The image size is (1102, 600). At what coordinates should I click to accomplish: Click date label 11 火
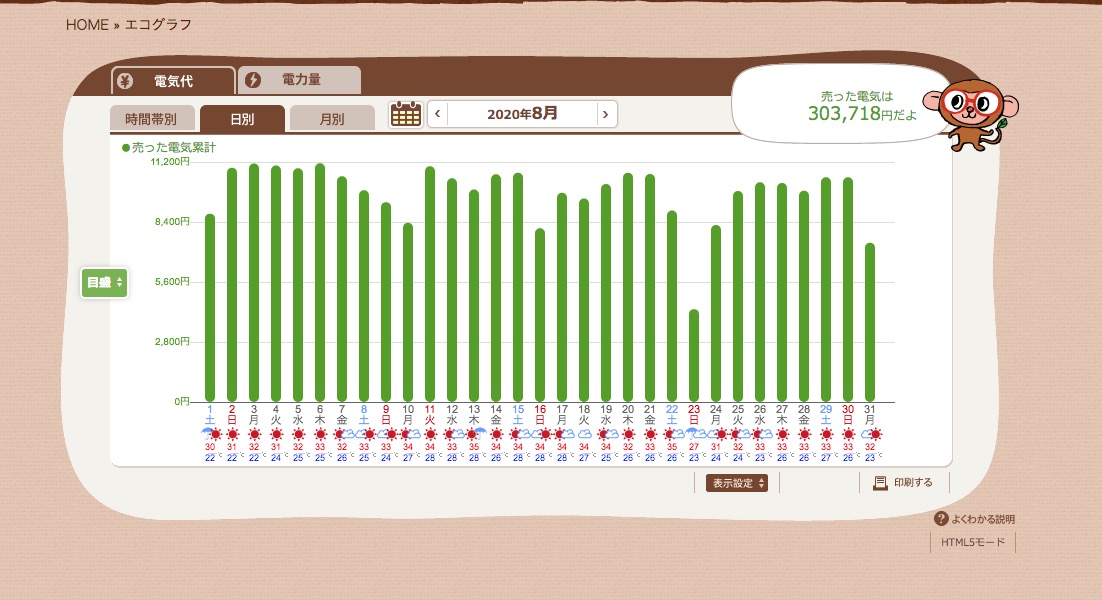point(430,414)
